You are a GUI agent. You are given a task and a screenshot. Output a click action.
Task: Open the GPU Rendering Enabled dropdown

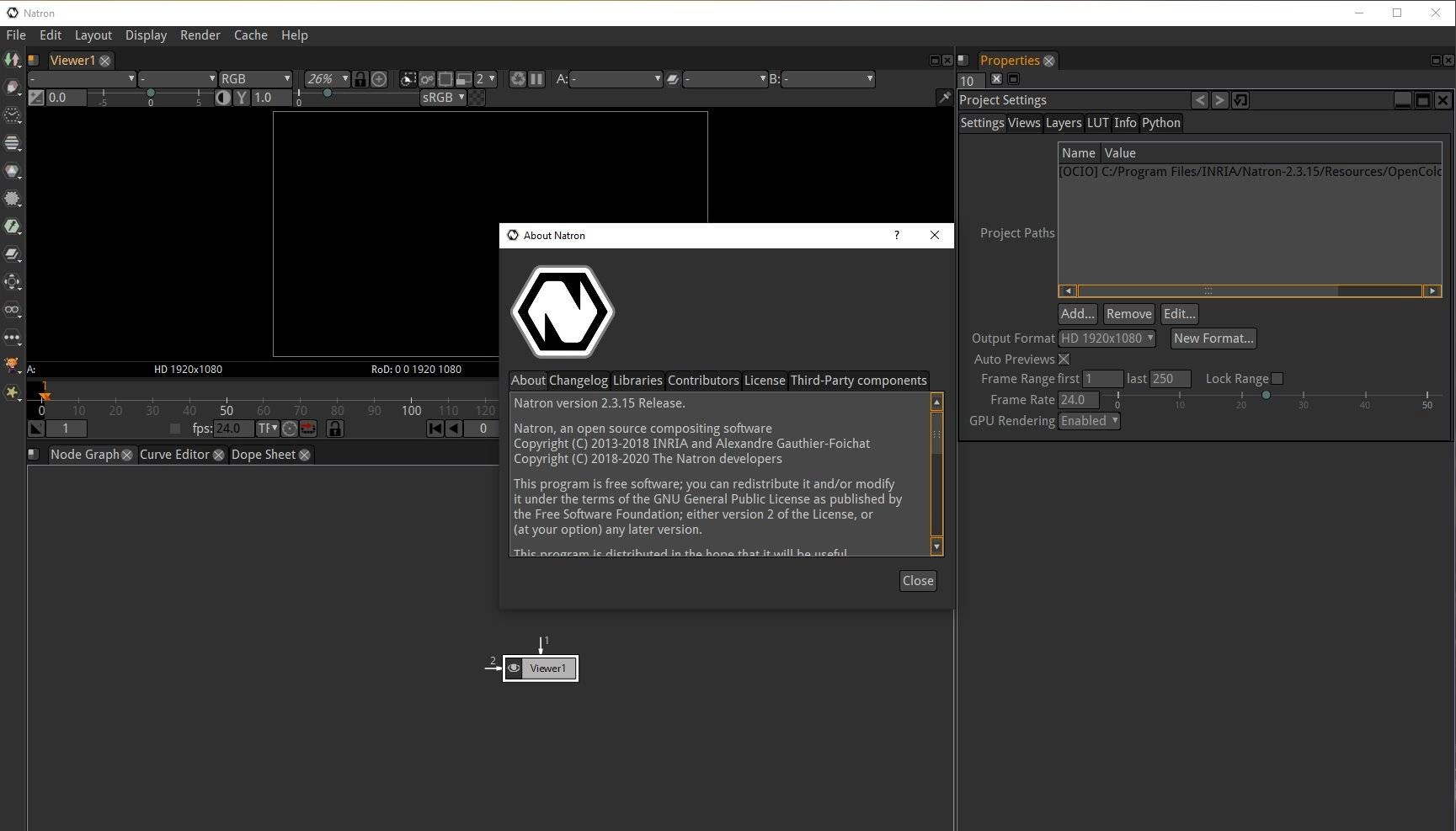click(1089, 421)
